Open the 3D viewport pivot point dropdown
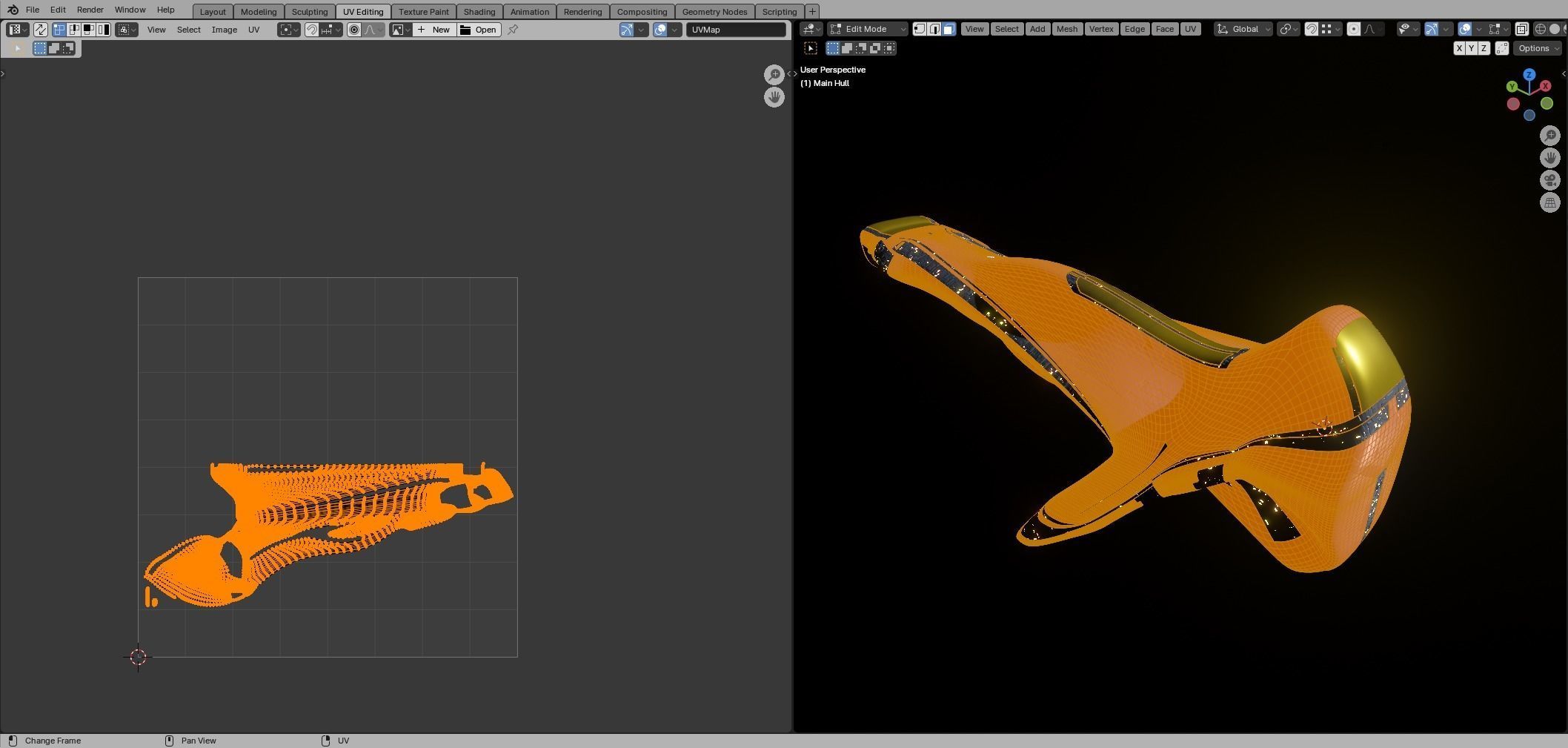Image resolution: width=1568 pixels, height=748 pixels. coord(1289,29)
